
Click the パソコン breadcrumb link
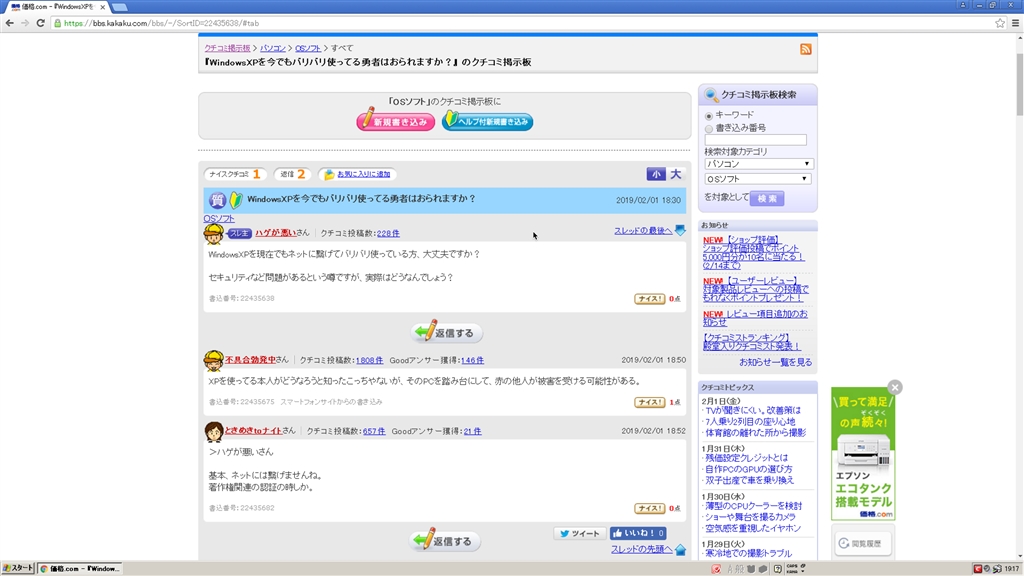(x=273, y=48)
